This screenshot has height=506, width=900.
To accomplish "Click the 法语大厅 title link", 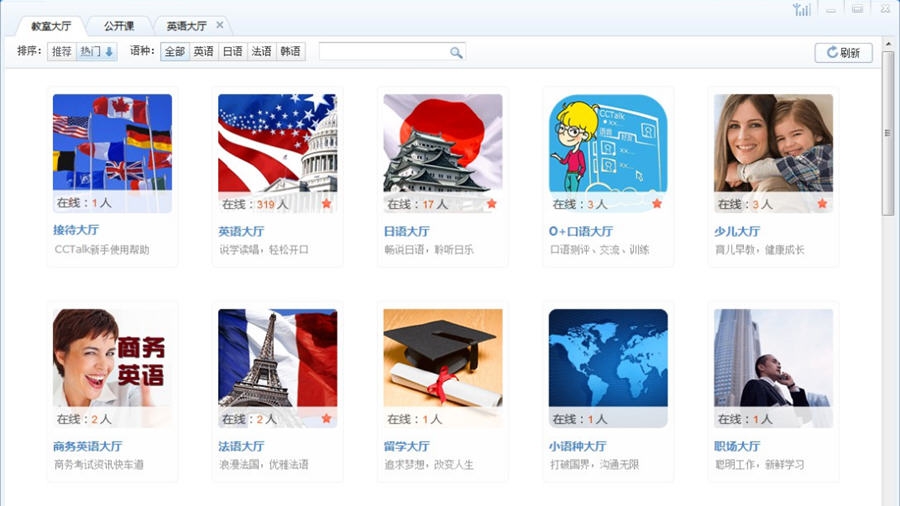I will [x=241, y=446].
